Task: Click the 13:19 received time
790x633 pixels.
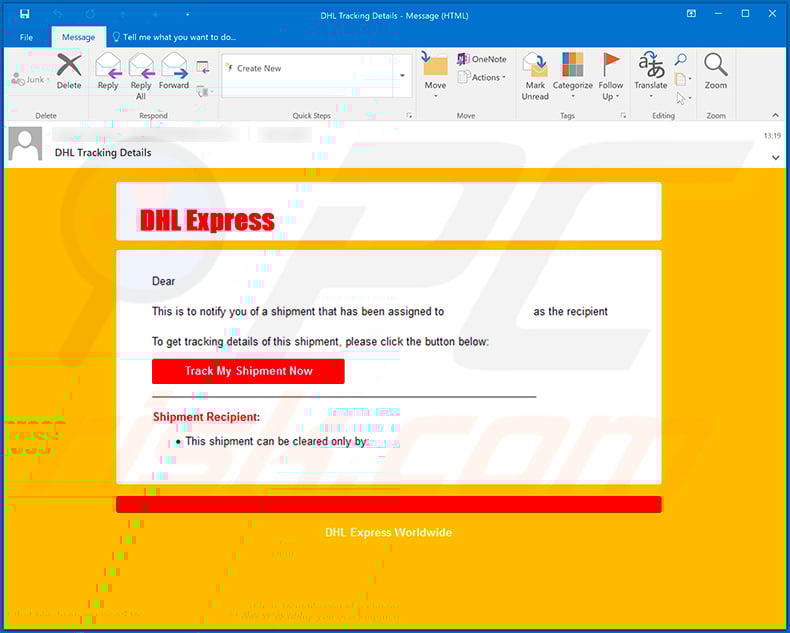Action: (772, 136)
